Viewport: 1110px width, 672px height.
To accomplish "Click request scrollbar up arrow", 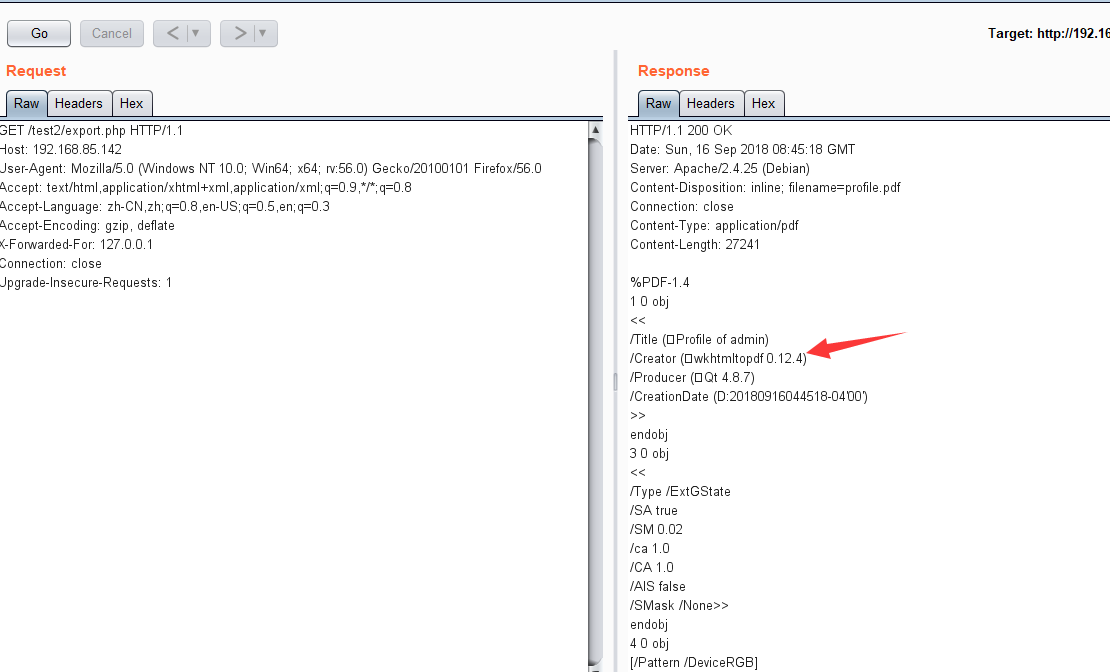I will pos(595,130).
